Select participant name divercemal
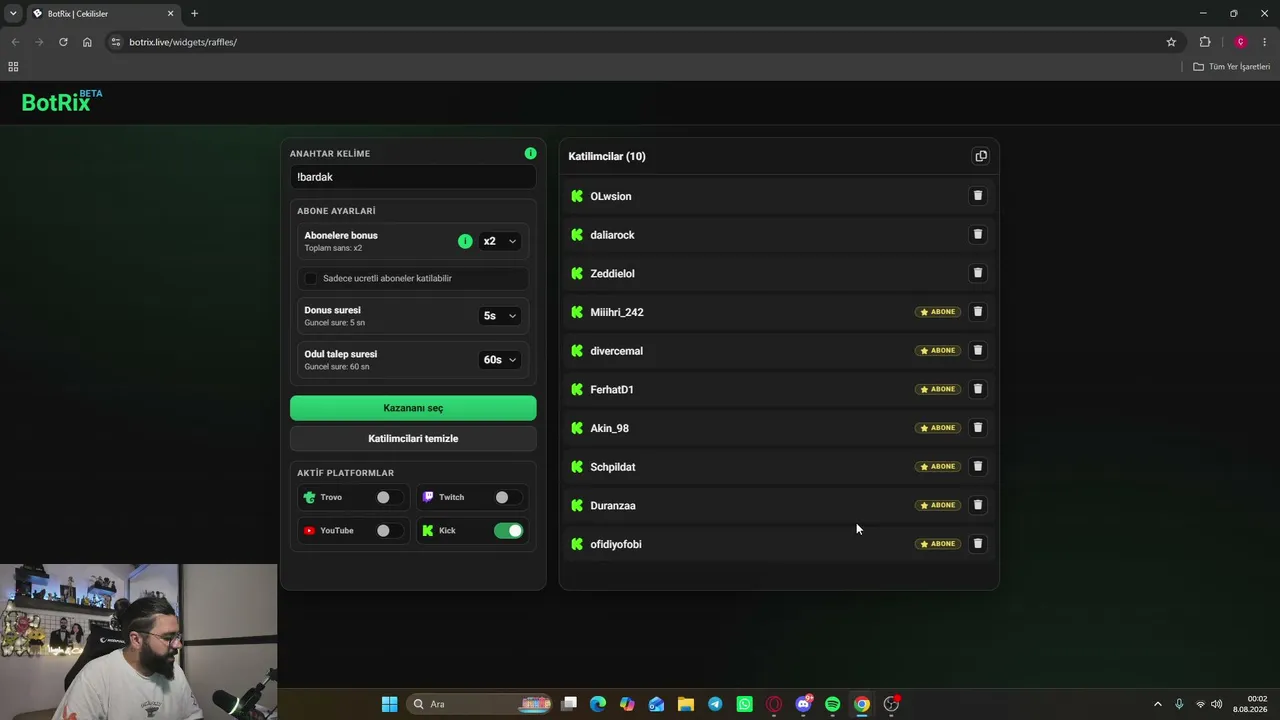 (616, 351)
